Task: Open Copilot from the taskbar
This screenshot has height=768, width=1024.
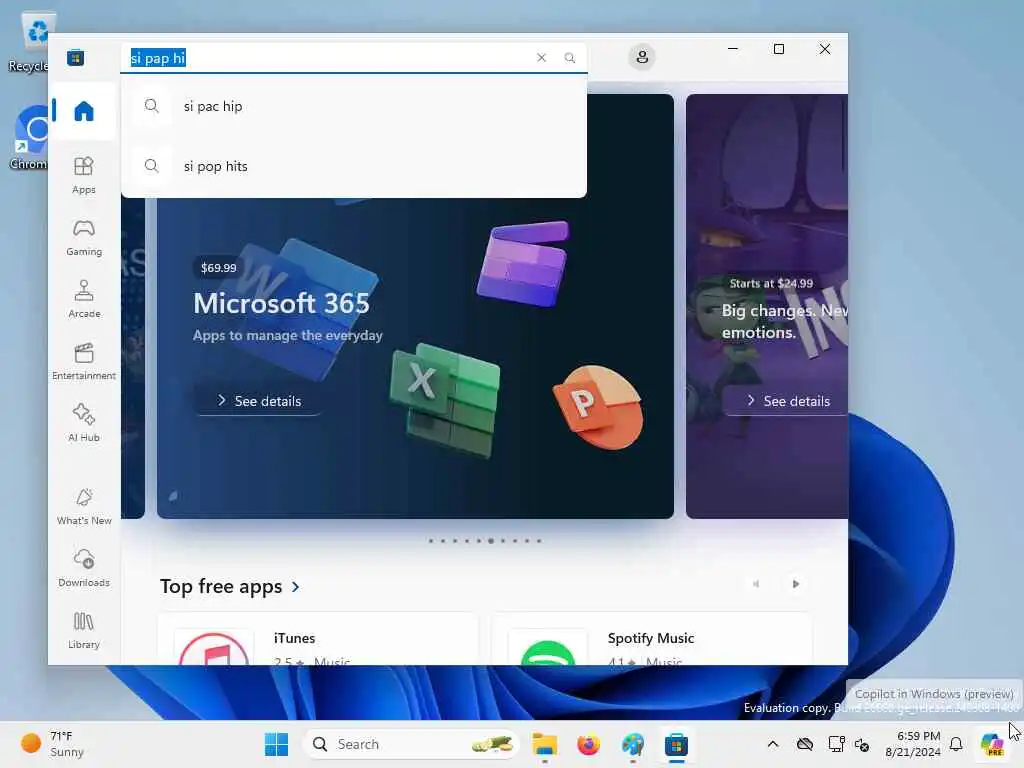Action: (992, 744)
